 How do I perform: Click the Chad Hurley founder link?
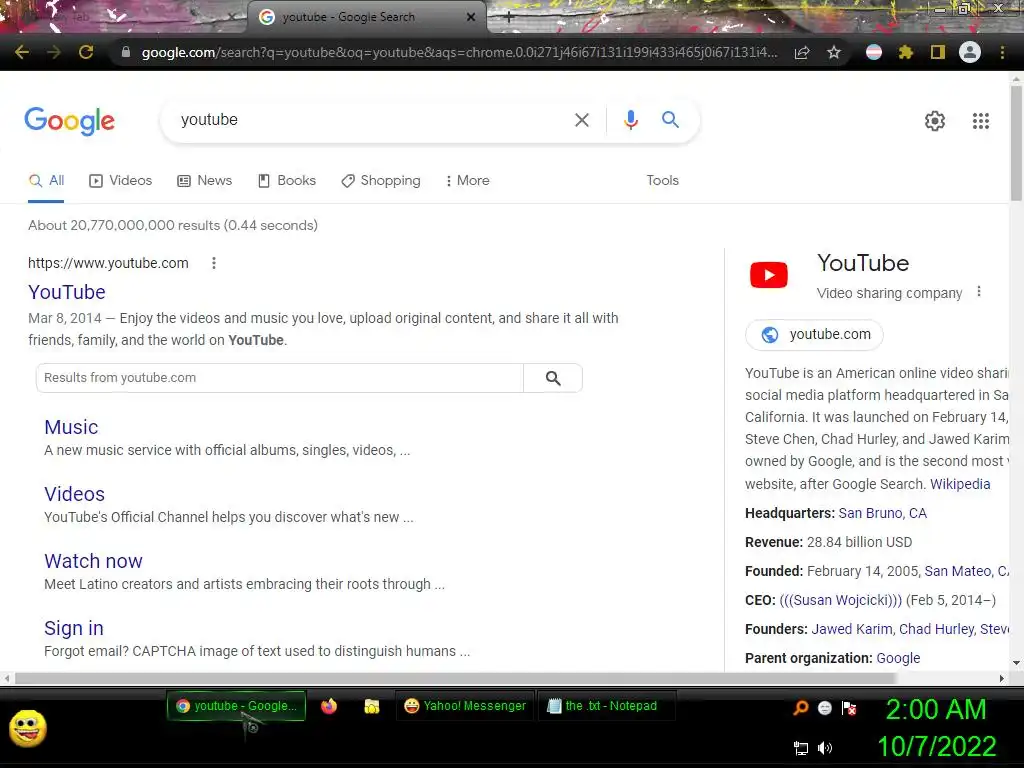click(x=936, y=630)
